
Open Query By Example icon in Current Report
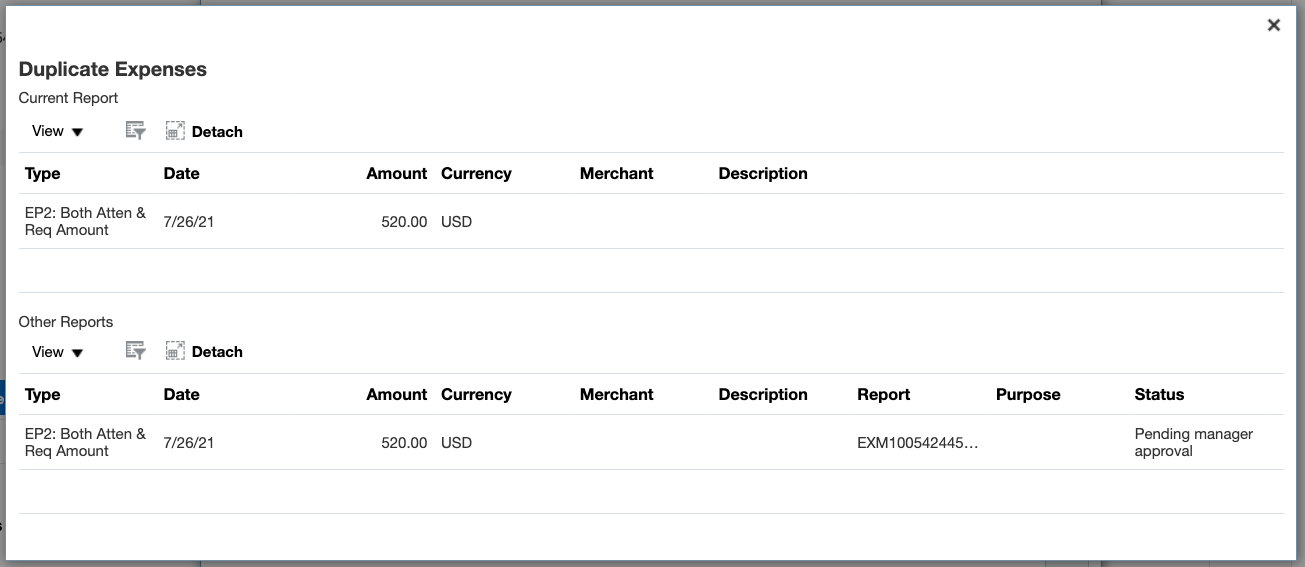[x=136, y=131]
